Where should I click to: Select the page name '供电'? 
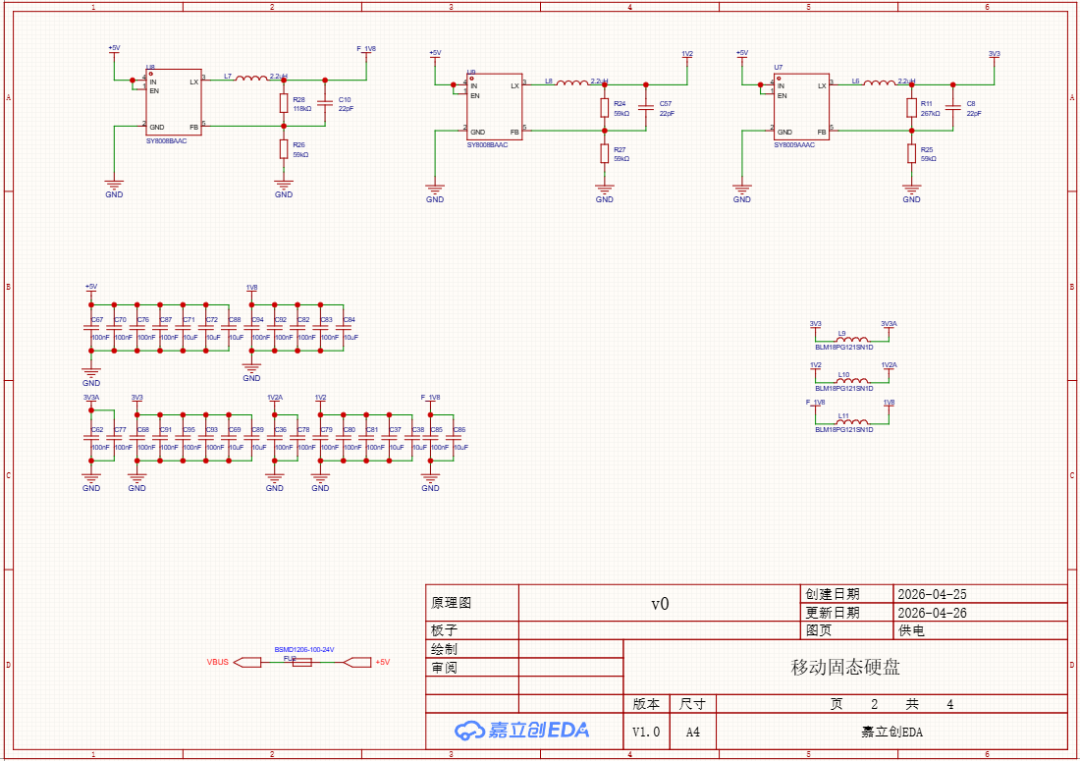[x=911, y=630]
